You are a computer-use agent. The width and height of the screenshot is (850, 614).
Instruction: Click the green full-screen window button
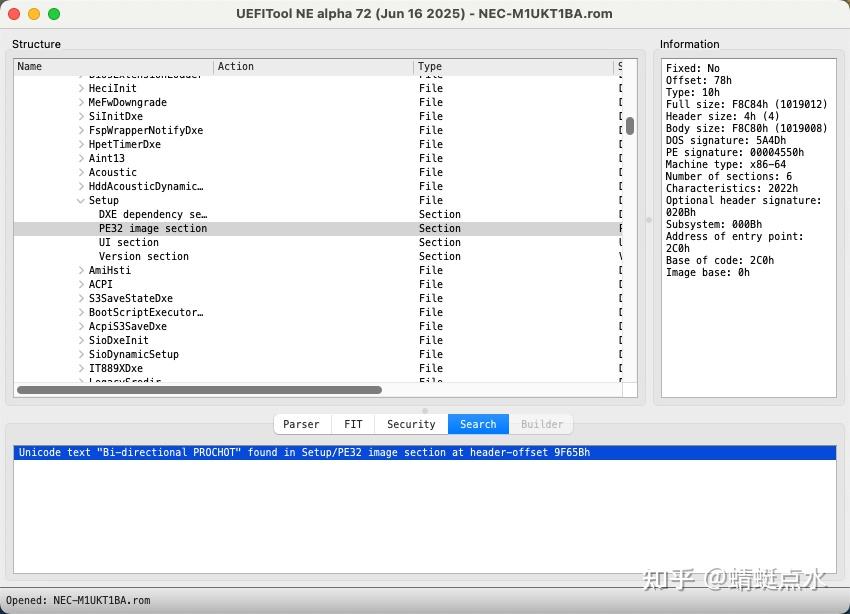[52, 14]
